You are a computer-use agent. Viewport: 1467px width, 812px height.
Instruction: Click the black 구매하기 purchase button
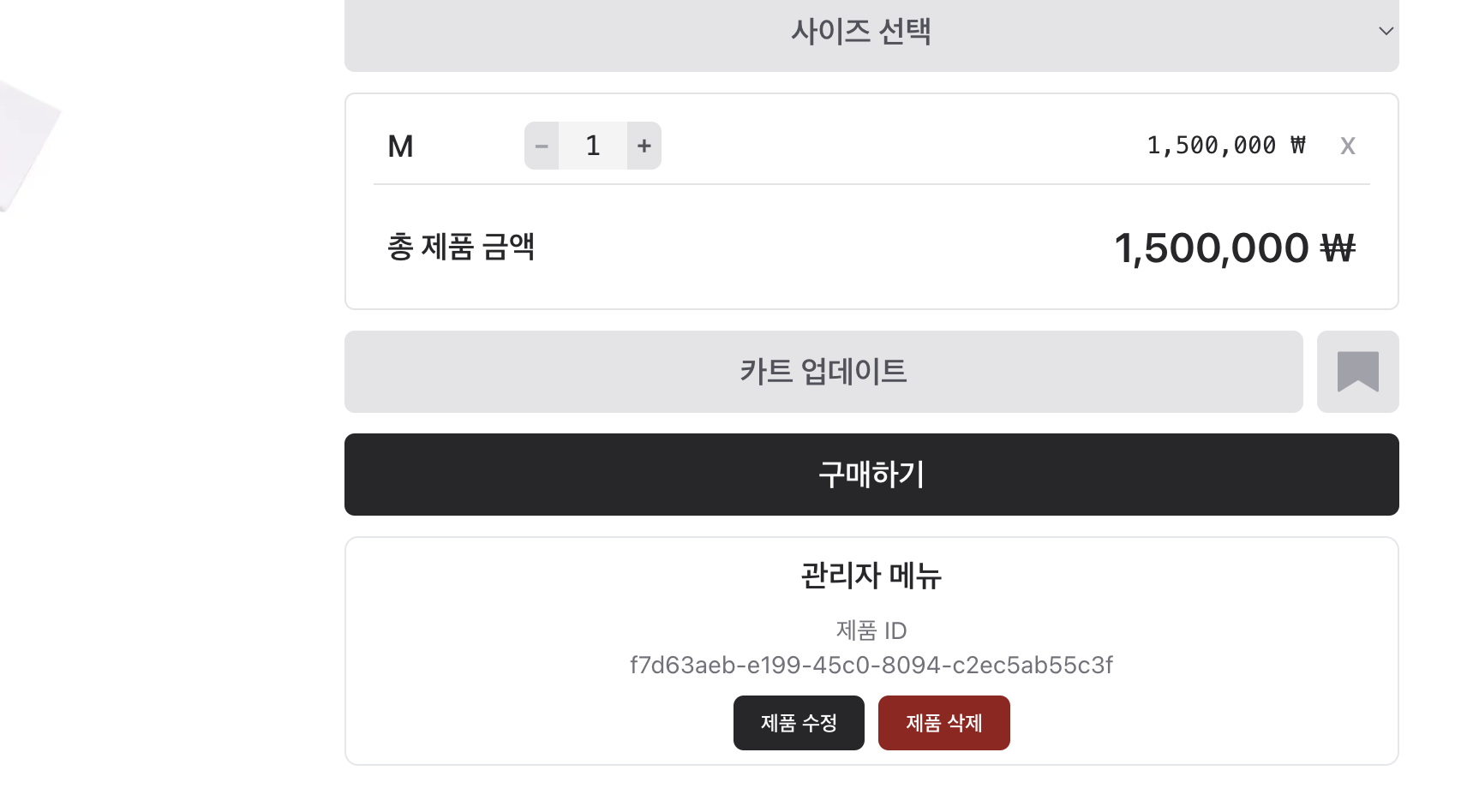coord(871,475)
